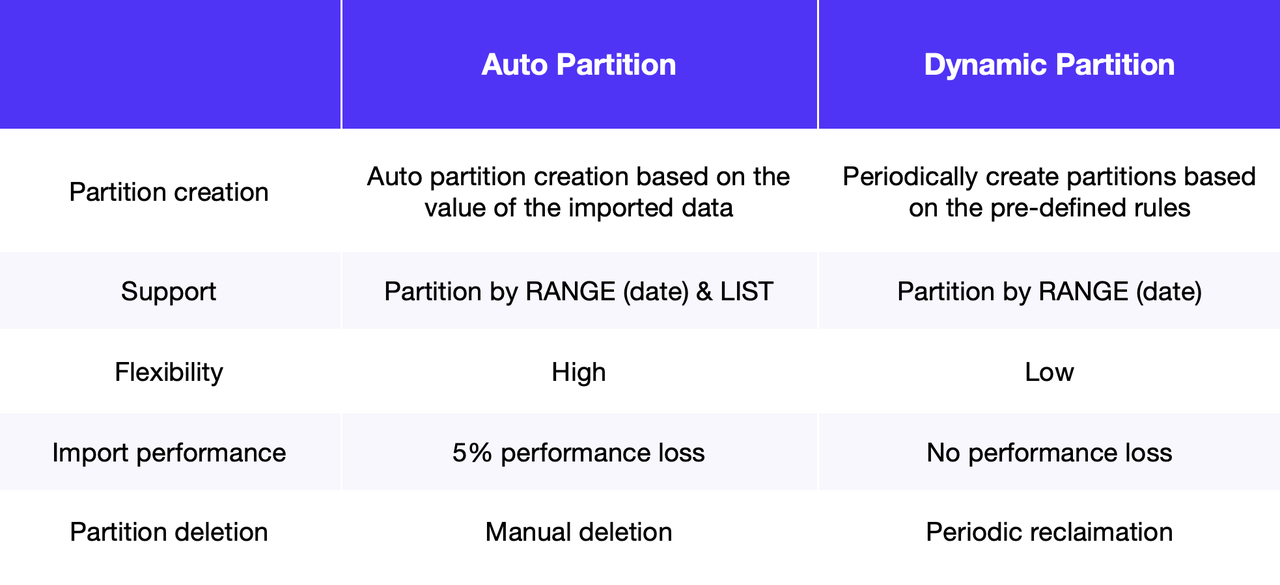
Task: Click the 'High' flexibility cell
Action: pyautogui.click(x=579, y=372)
